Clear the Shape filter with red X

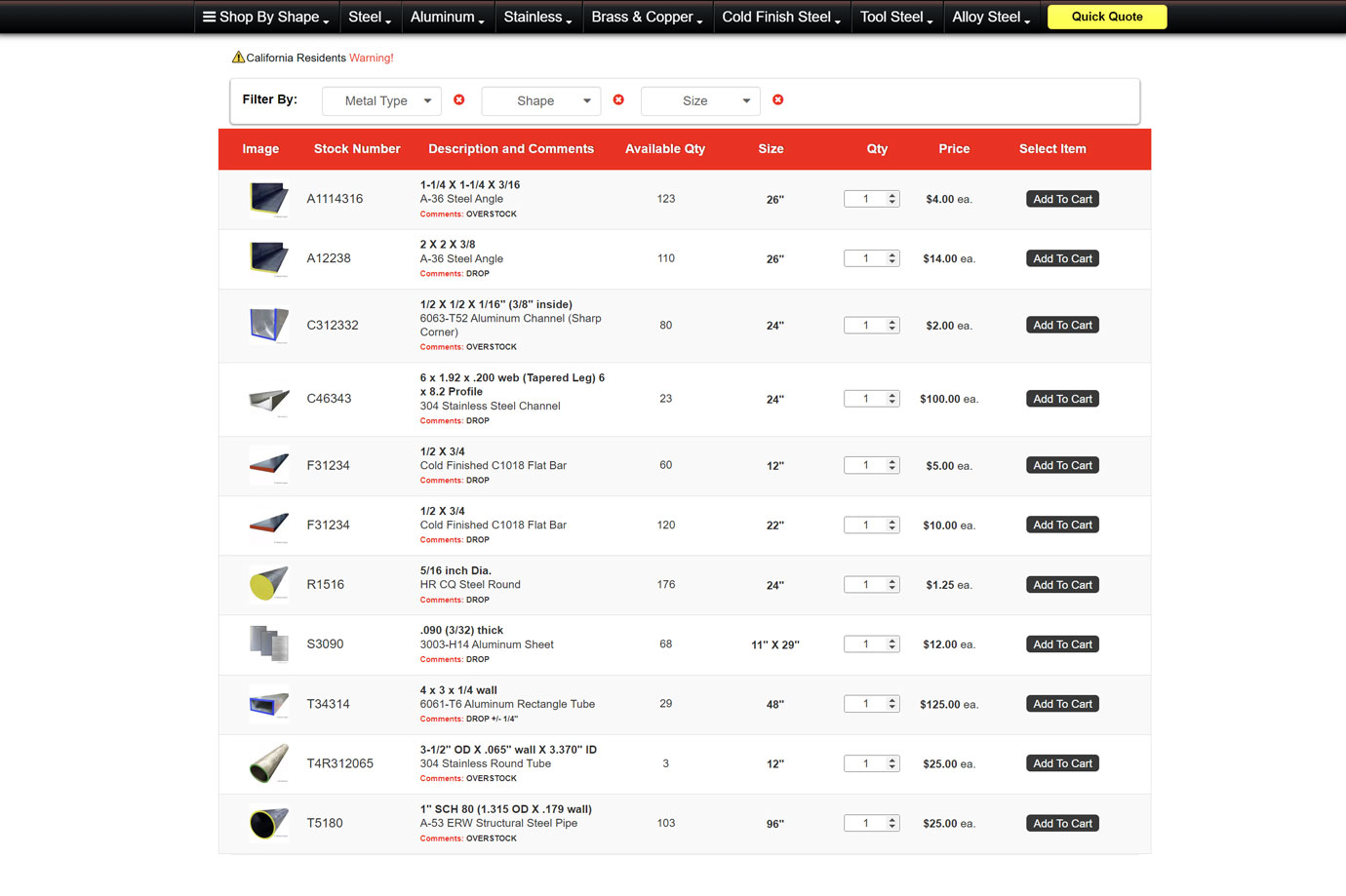618,99
